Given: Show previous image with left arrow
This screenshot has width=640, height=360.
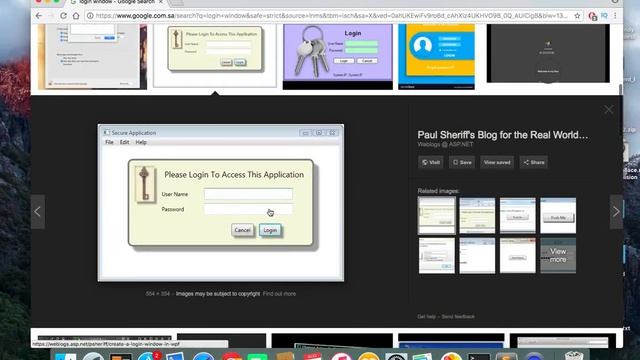Looking at the screenshot, I should 38,211.
